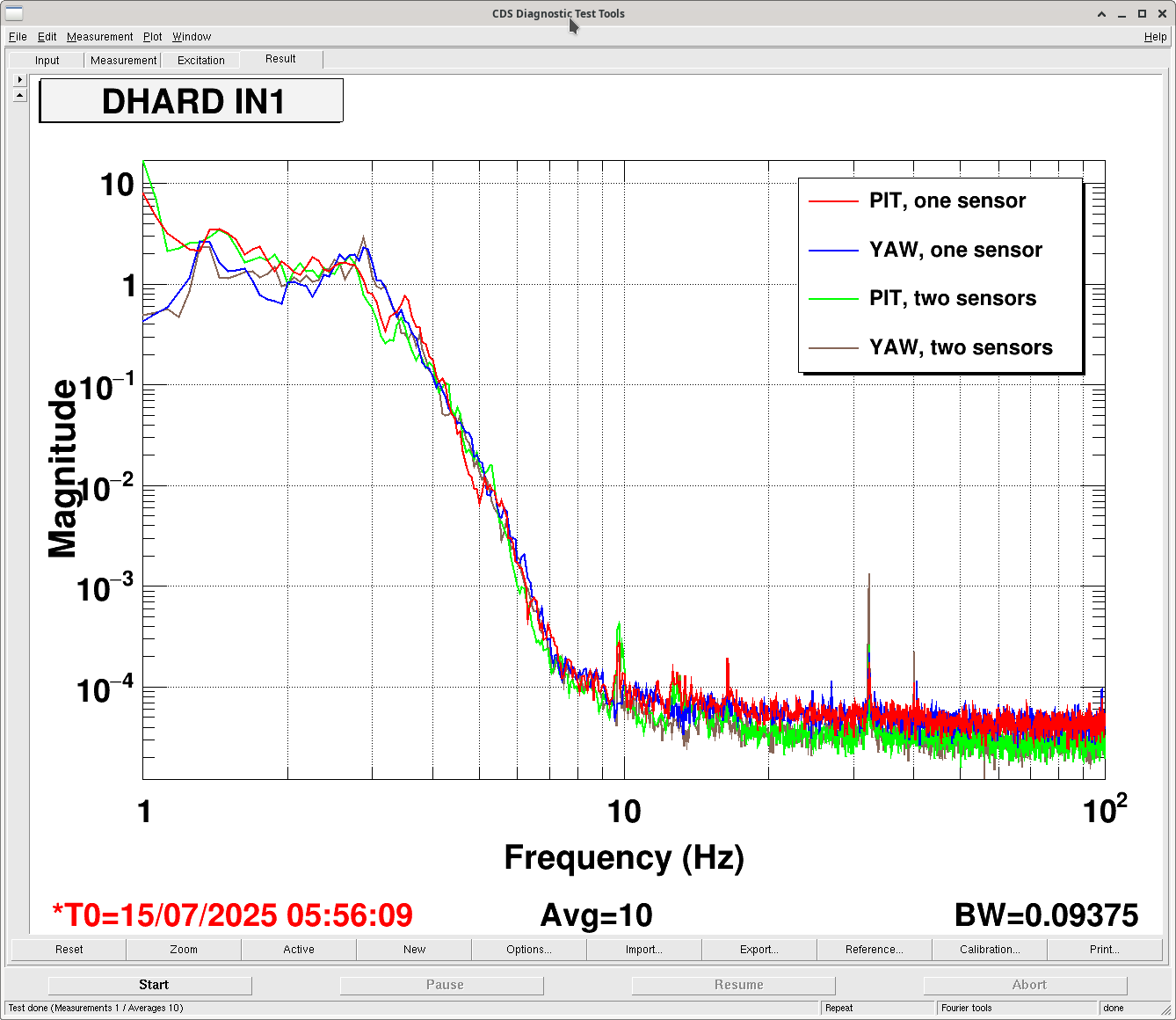This screenshot has width=1176, height=1020.
Task: Click the 'done' status field
Action: tap(1134, 1009)
